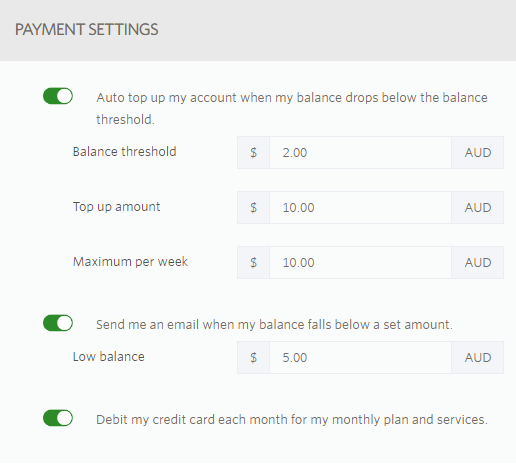
Task: Click AUD label in Maximum per week row
Action: click(x=478, y=262)
